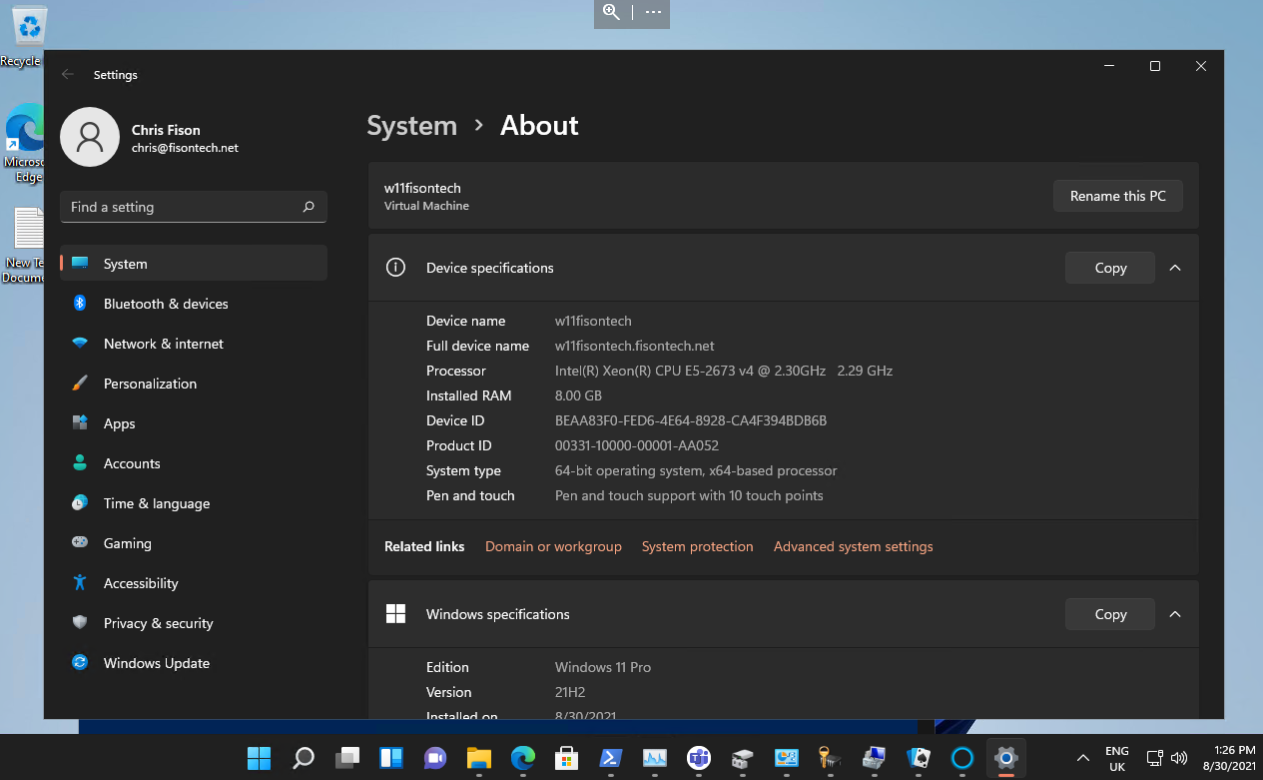The height and width of the screenshot is (780, 1263).
Task: Show hidden icons in the system tray
Action: [1082, 758]
